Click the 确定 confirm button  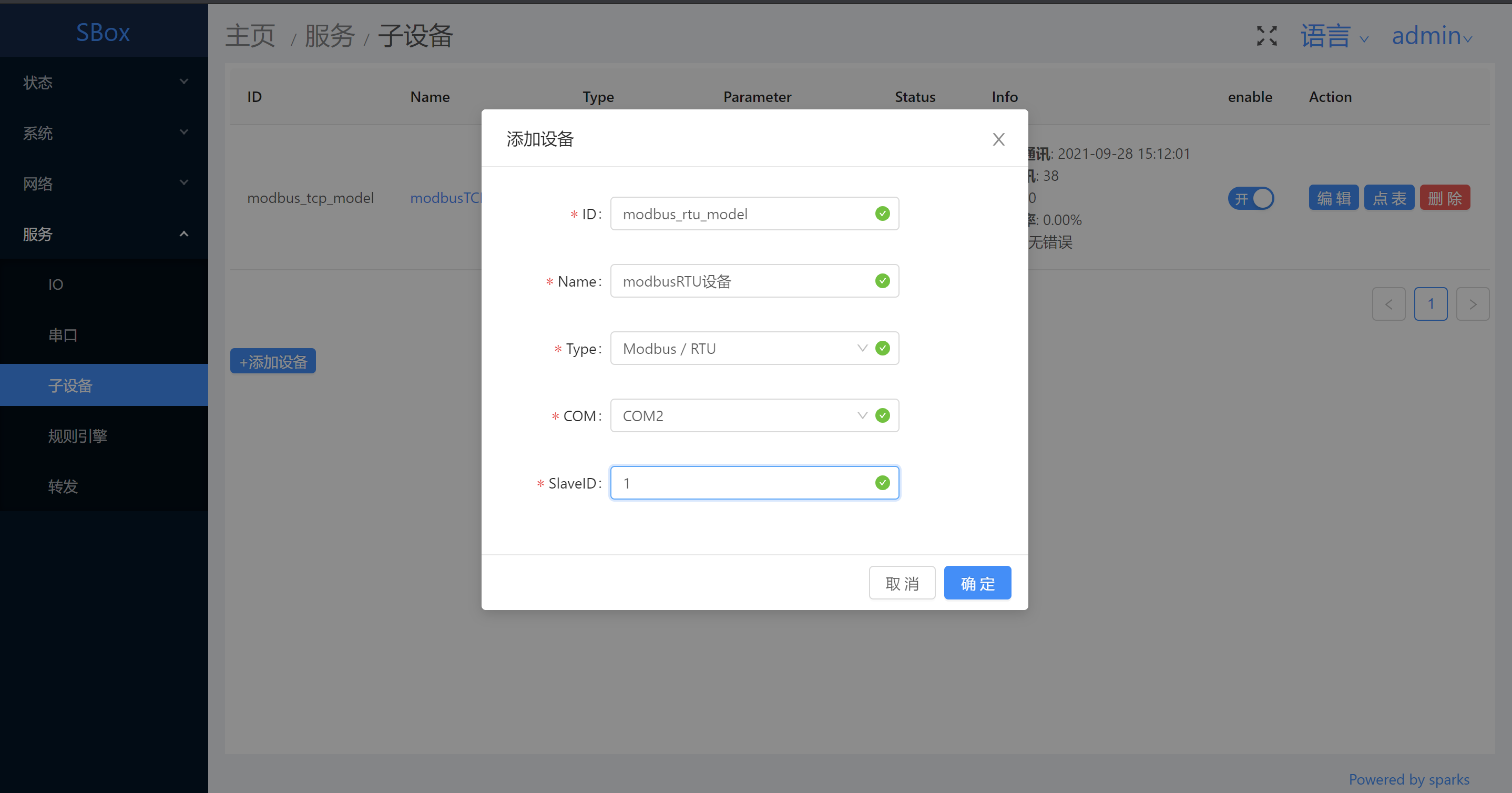coord(977,583)
